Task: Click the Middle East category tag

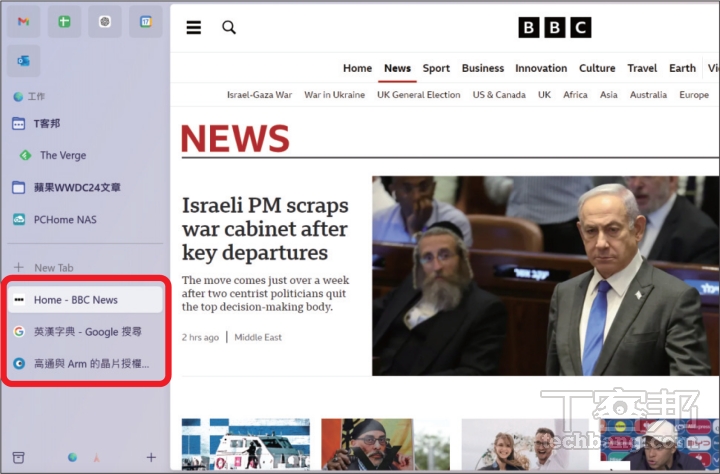Action: pyautogui.click(x=258, y=338)
